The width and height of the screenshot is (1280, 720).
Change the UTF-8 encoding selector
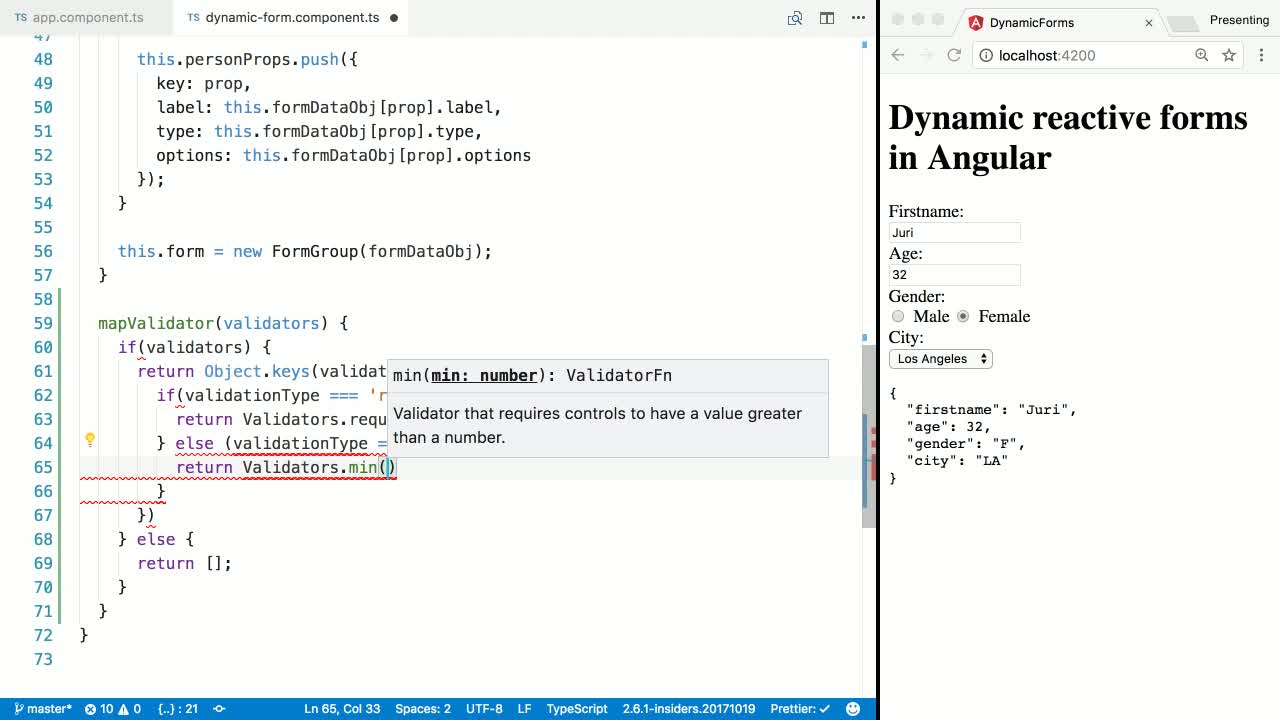click(x=484, y=708)
